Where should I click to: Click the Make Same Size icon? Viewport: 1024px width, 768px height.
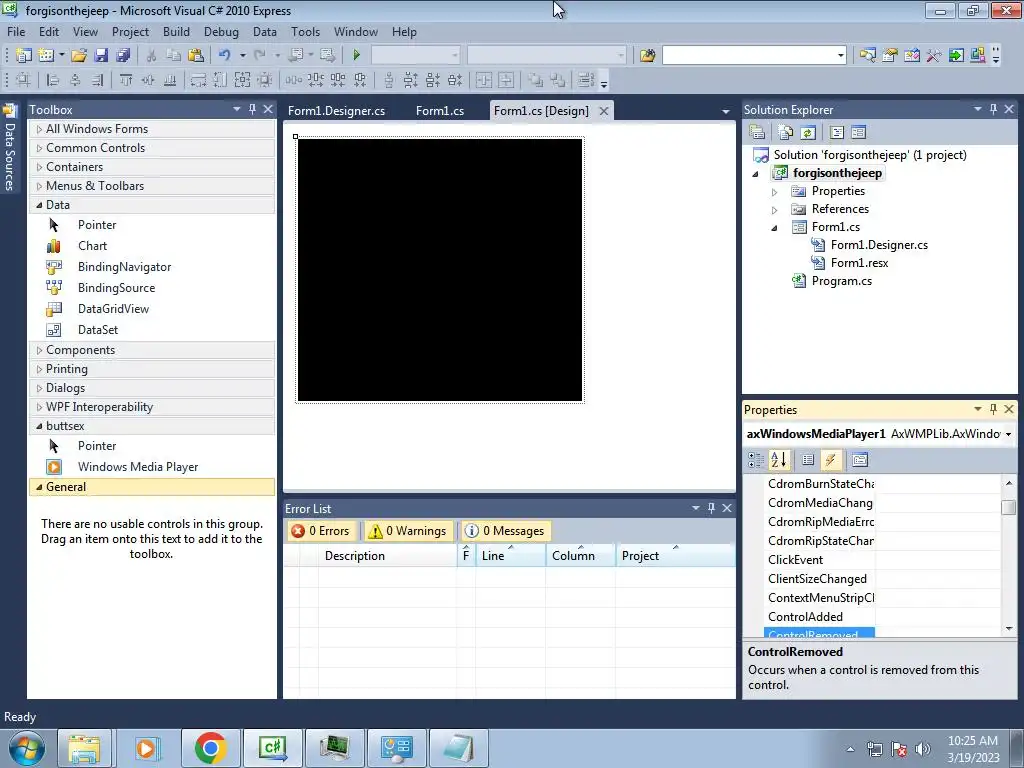tap(242, 80)
